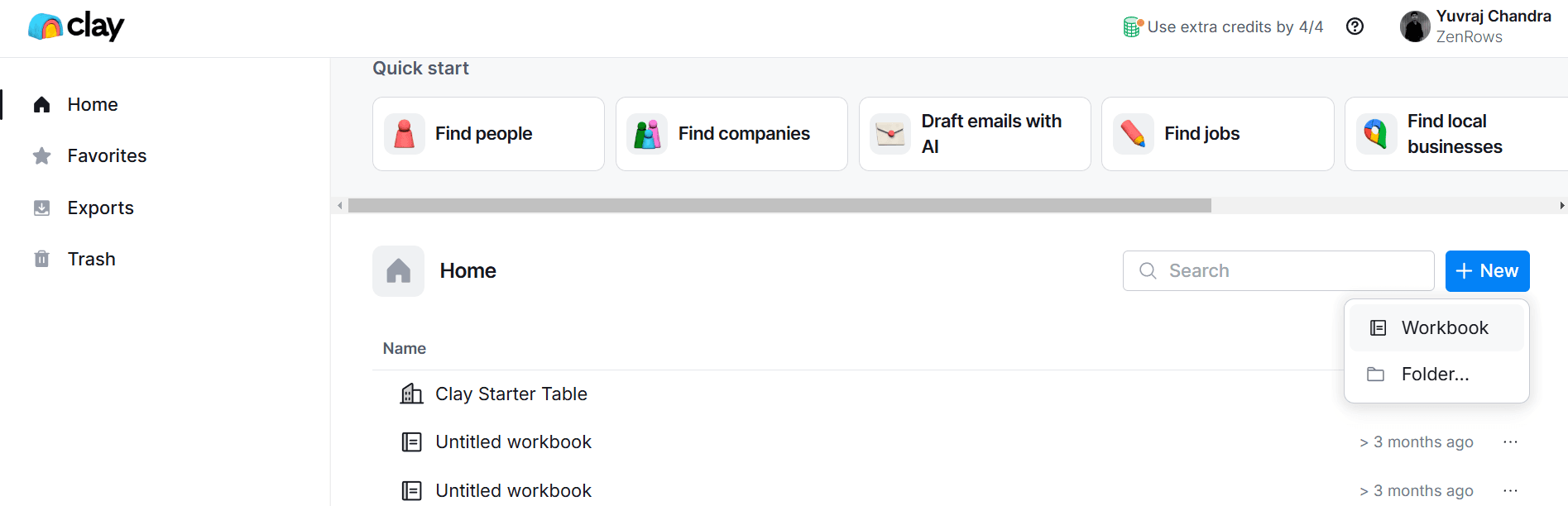Open the help question mark icon
Screen dimensions: 1568x506
[x=1355, y=26]
